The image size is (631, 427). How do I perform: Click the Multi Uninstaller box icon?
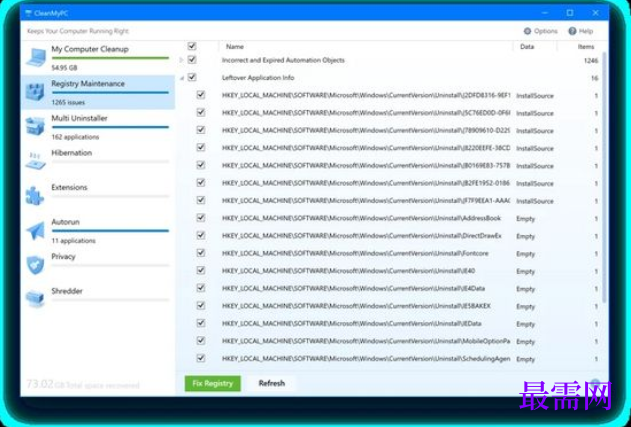pos(35,126)
